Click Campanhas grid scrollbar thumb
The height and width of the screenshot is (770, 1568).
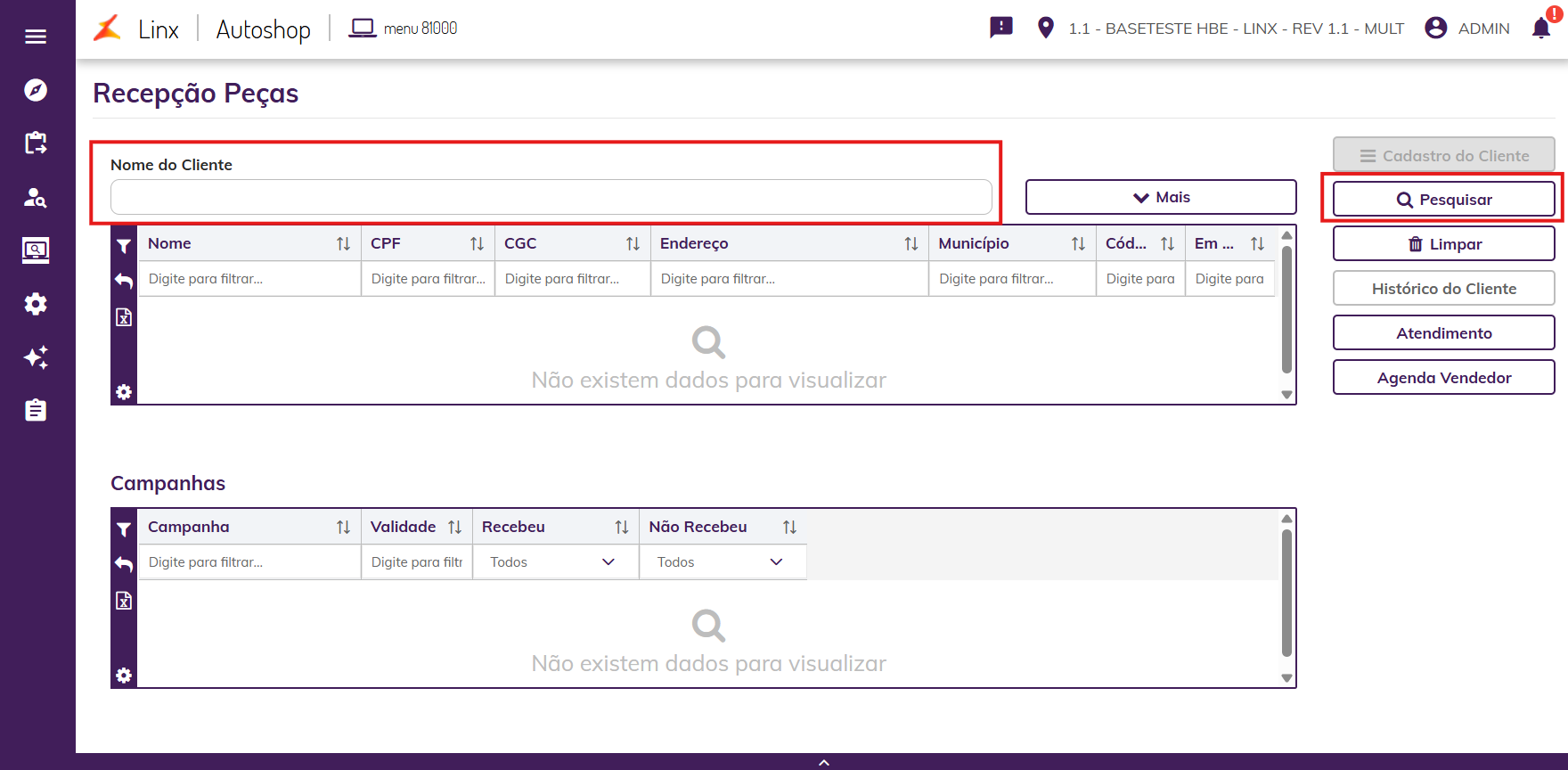(1286, 593)
